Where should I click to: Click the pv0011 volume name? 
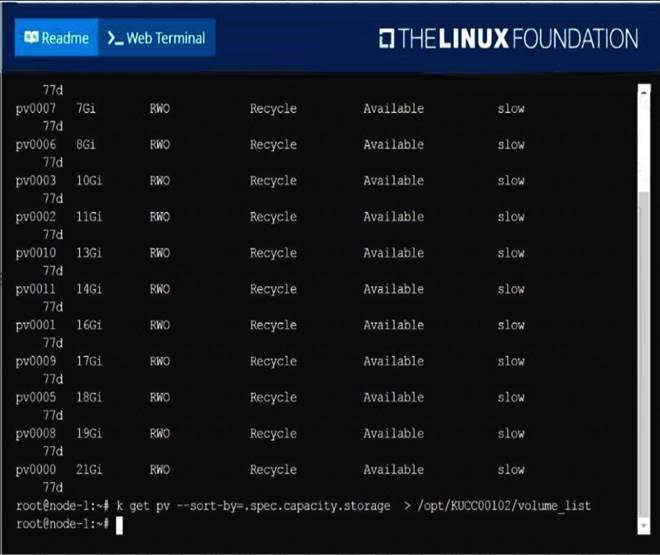click(36, 289)
